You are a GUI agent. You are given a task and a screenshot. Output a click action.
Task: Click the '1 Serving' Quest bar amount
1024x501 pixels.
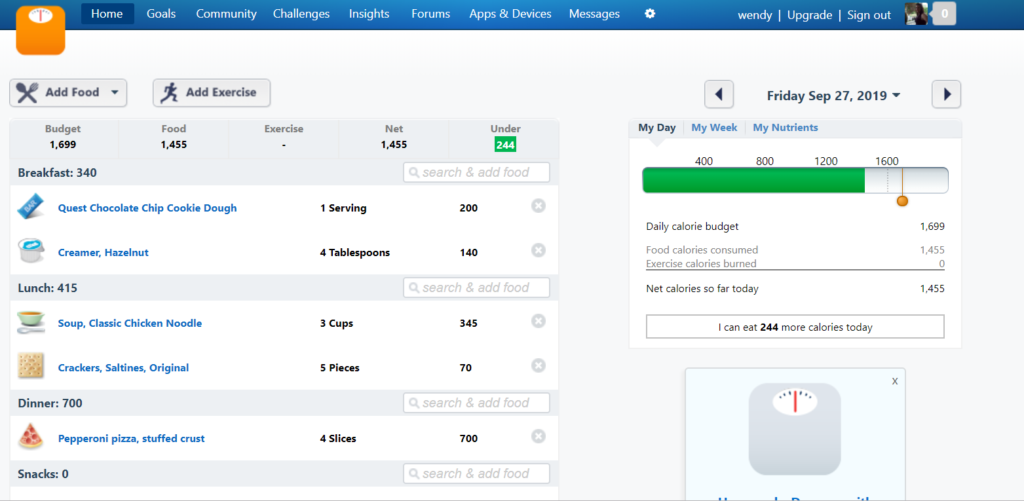pyautogui.click(x=343, y=208)
